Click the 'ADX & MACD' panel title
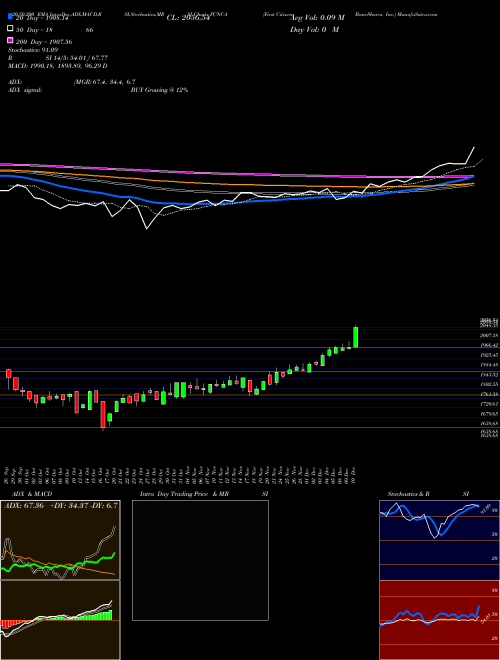The height and width of the screenshot is (660, 500). (32, 494)
